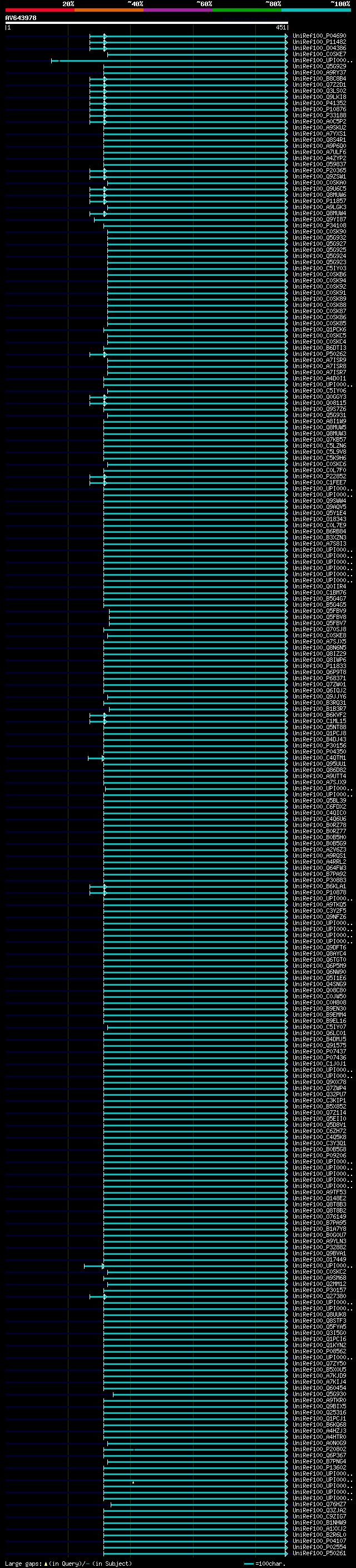The image size is (356, 1568).
Task: Select hit label UniRef100_P41352
Action: coord(319,103)
